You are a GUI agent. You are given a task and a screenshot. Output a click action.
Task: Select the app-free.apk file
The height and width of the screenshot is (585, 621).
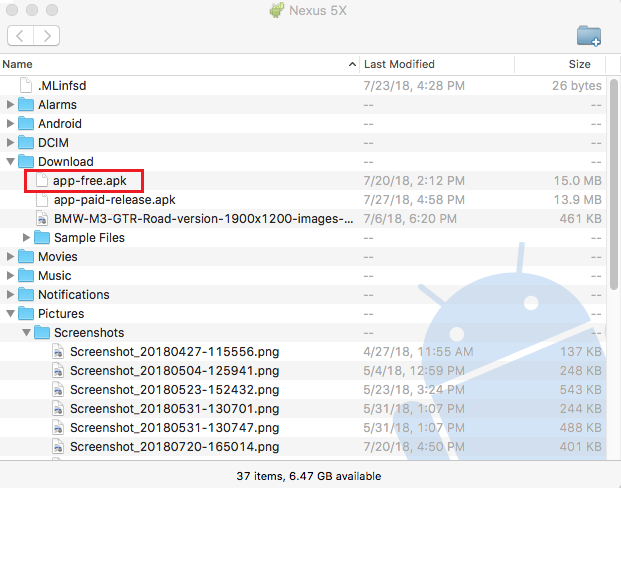tap(89, 181)
